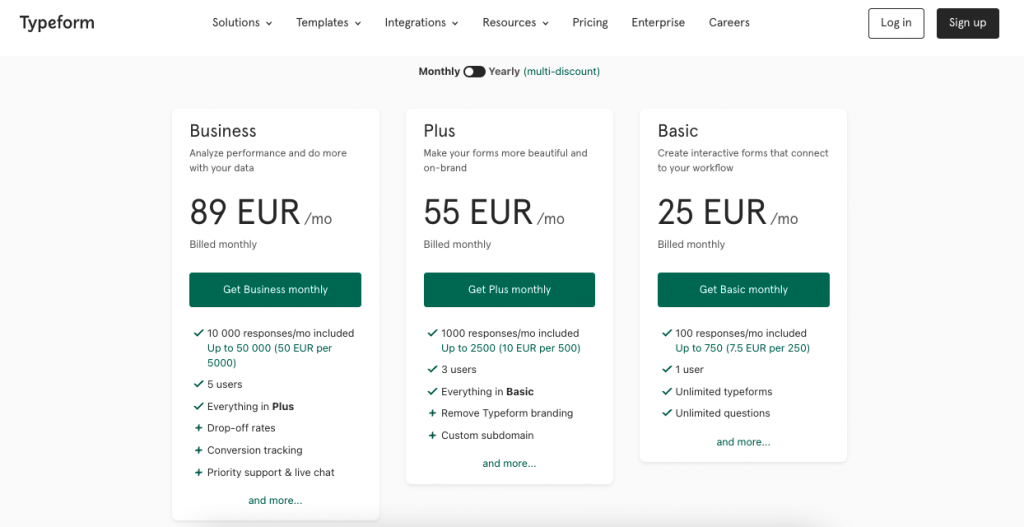Click Get Business monthly button
Screen dimensions: 1024x527
(275, 290)
